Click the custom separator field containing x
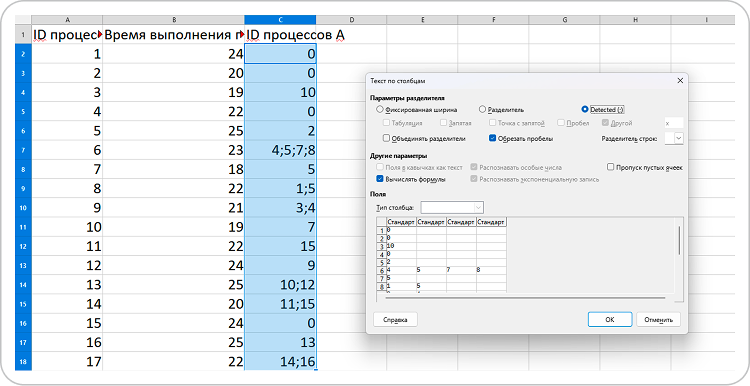Viewport: 750px width, 386px height. [x=673, y=123]
